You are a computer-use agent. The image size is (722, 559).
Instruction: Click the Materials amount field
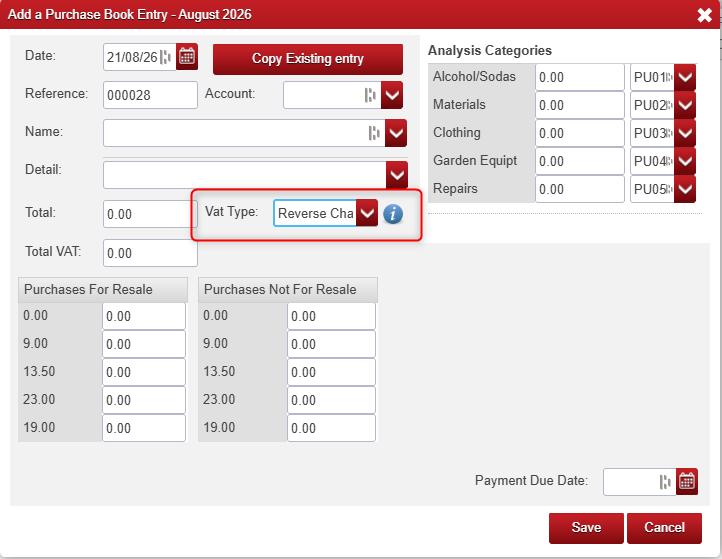point(580,105)
